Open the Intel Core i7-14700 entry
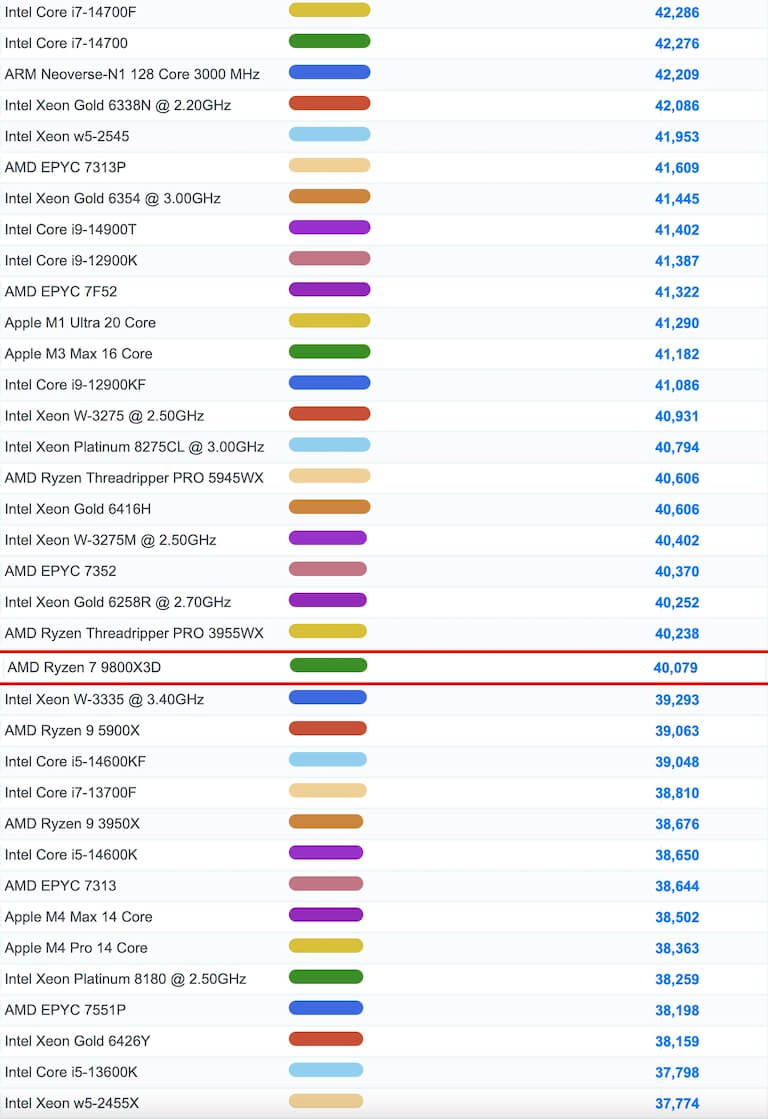 tap(66, 44)
